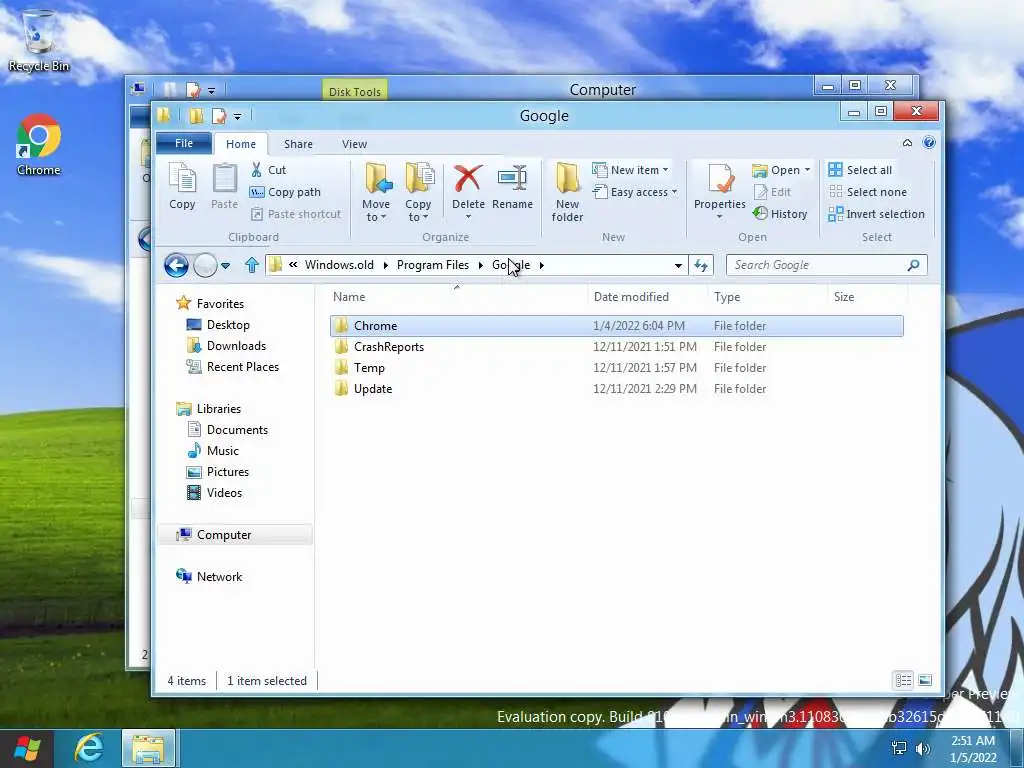Open Help with the blue question mark icon
Screen dimensions: 1024x768
[929, 143]
